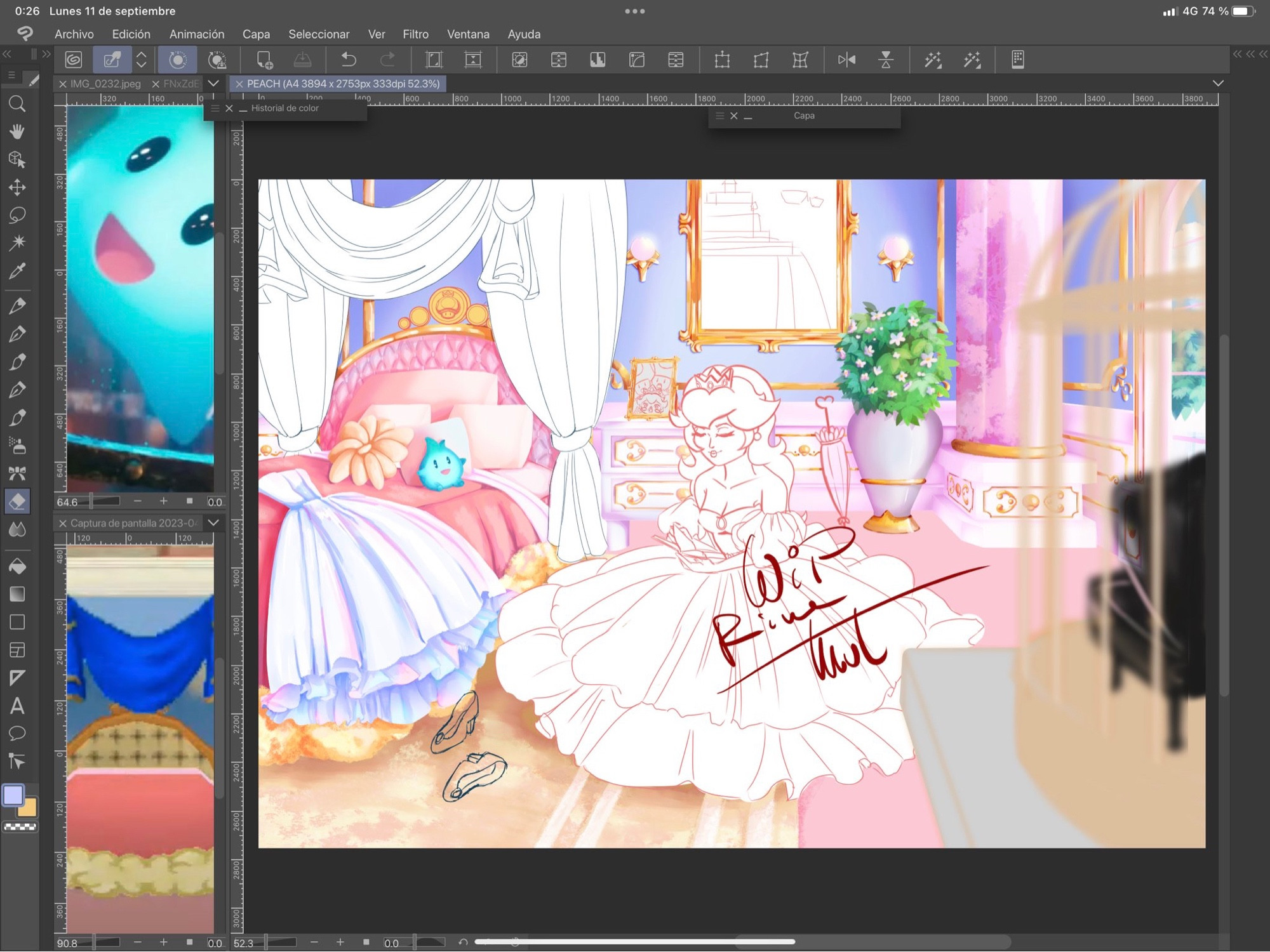Open the Historial de color panel menu
Screen dimensions: 1270x952
point(215,109)
